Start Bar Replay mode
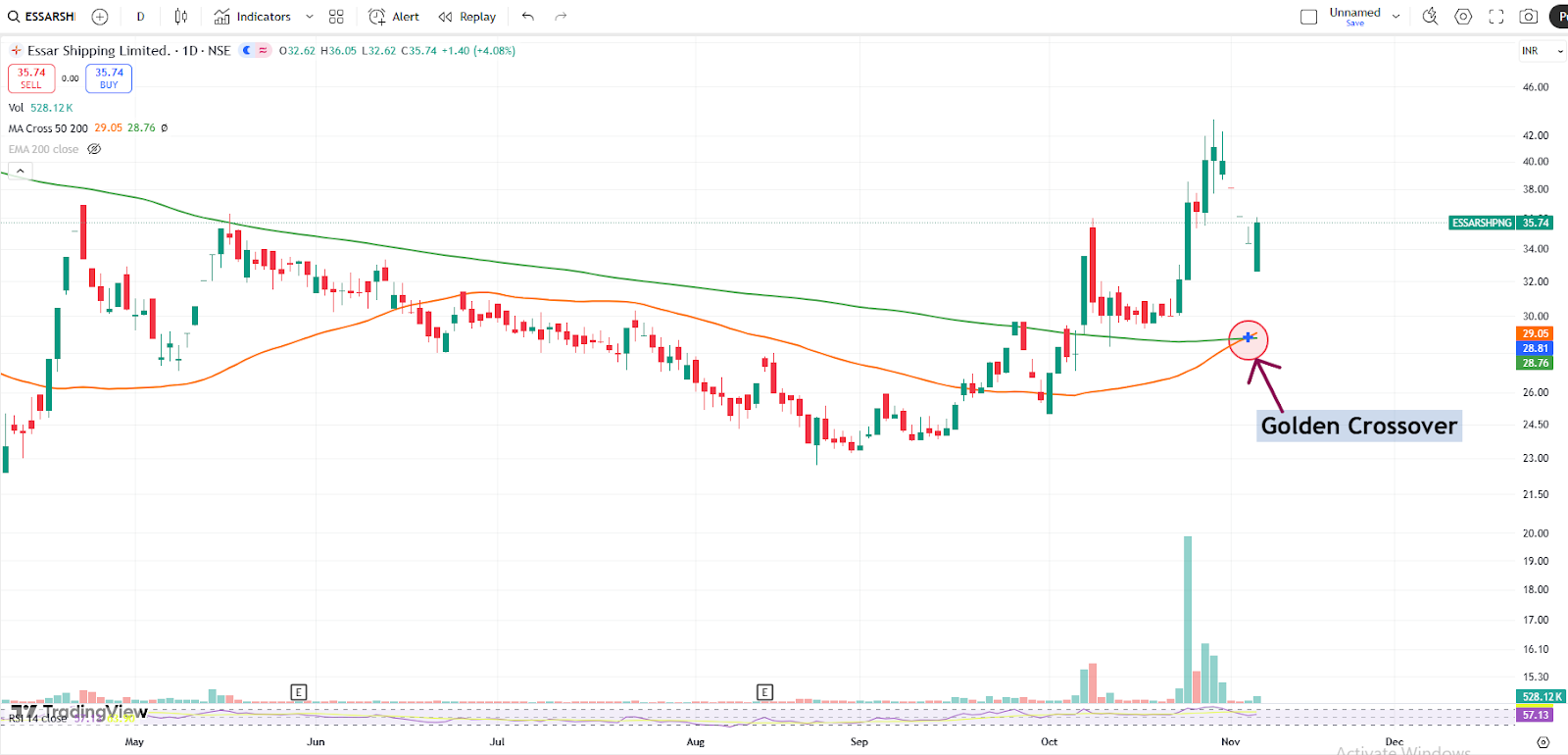 pyautogui.click(x=467, y=17)
